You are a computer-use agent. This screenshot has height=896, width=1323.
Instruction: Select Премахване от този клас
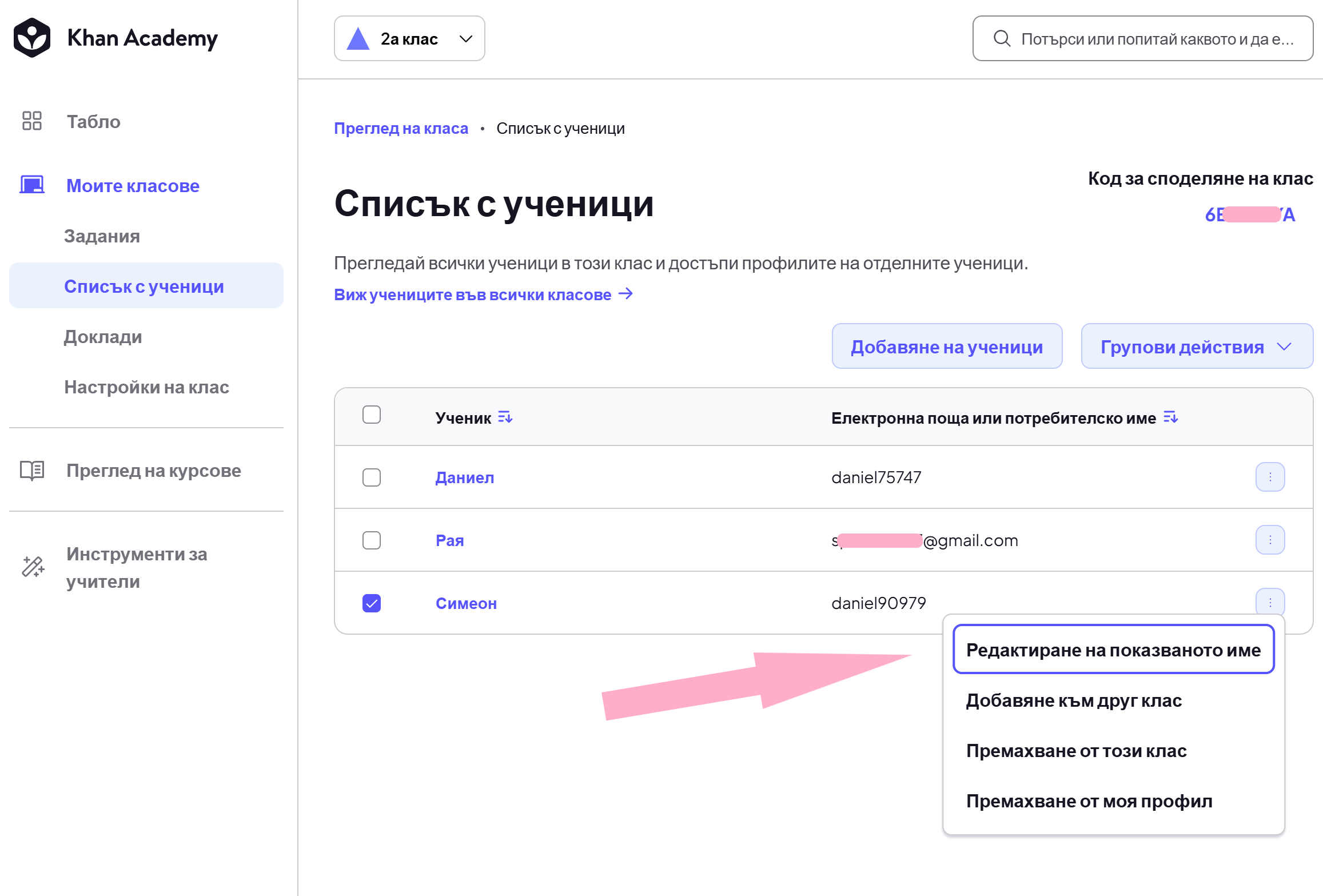pyautogui.click(x=1077, y=751)
